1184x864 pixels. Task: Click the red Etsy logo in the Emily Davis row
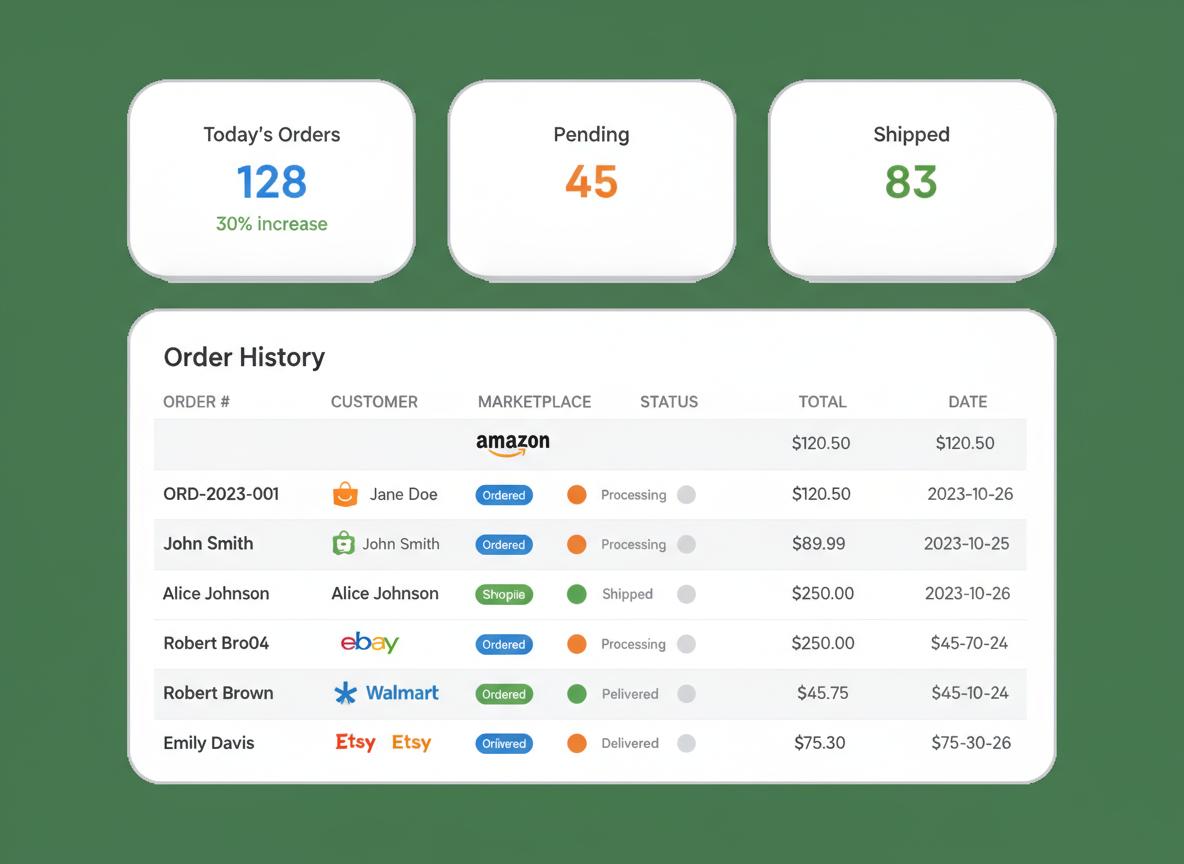tap(355, 742)
